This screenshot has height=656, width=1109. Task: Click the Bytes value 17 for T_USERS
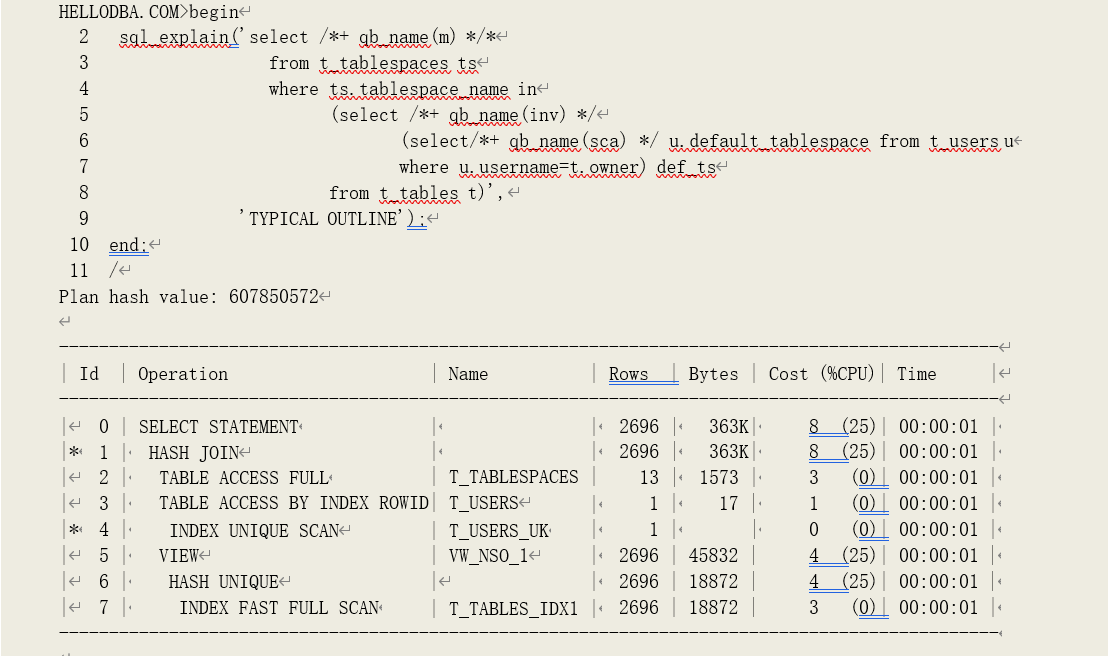[x=728, y=504]
